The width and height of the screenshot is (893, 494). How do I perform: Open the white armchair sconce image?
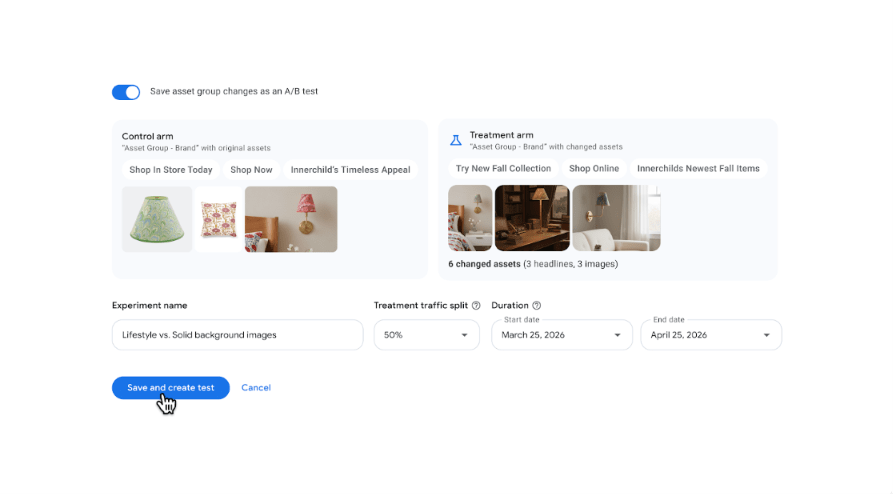coord(616,218)
